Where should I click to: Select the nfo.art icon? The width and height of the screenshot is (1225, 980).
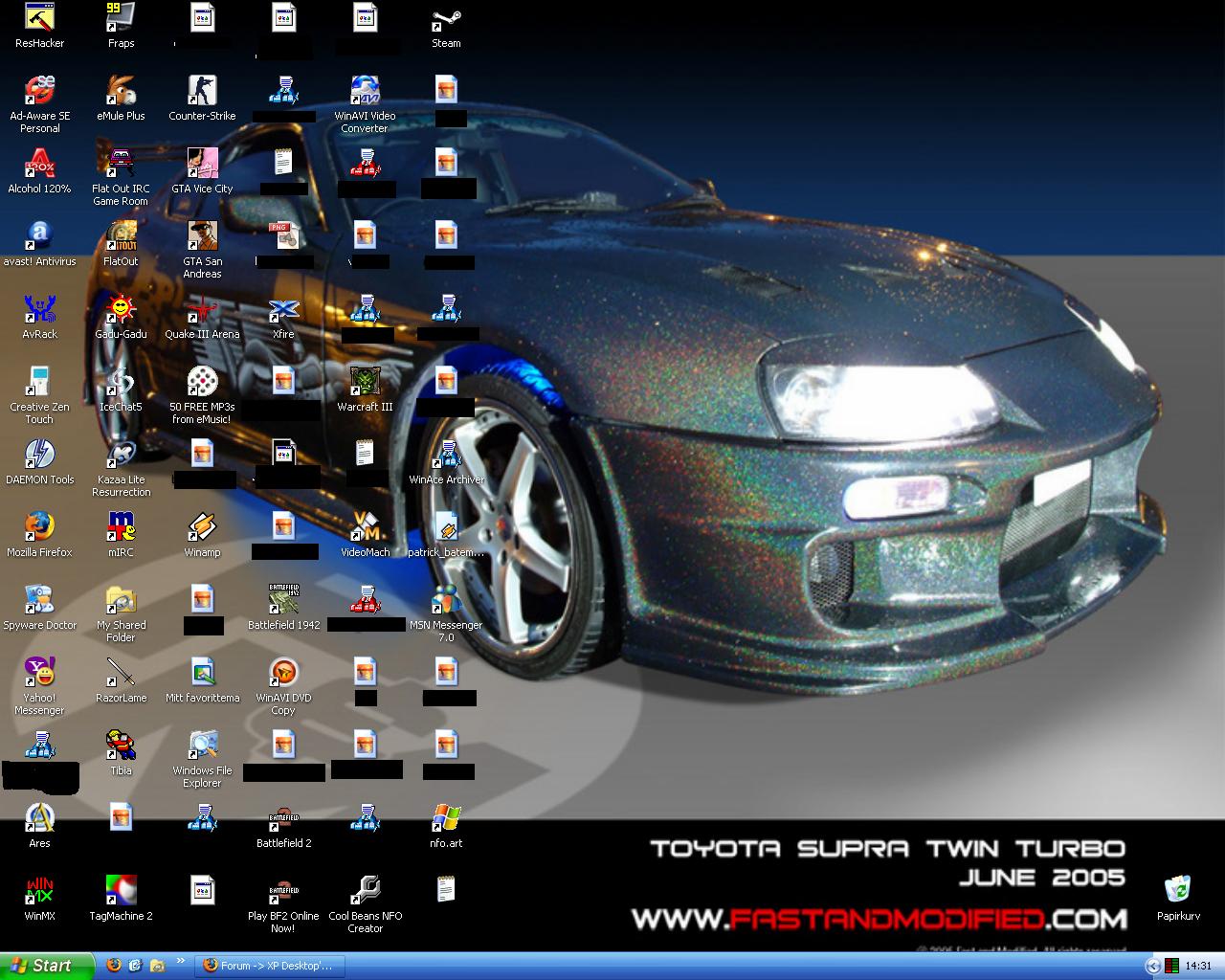(x=446, y=826)
